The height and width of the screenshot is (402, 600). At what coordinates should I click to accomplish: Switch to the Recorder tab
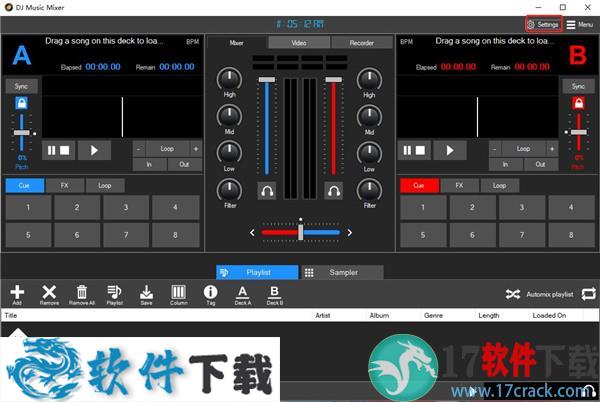point(362,43)
